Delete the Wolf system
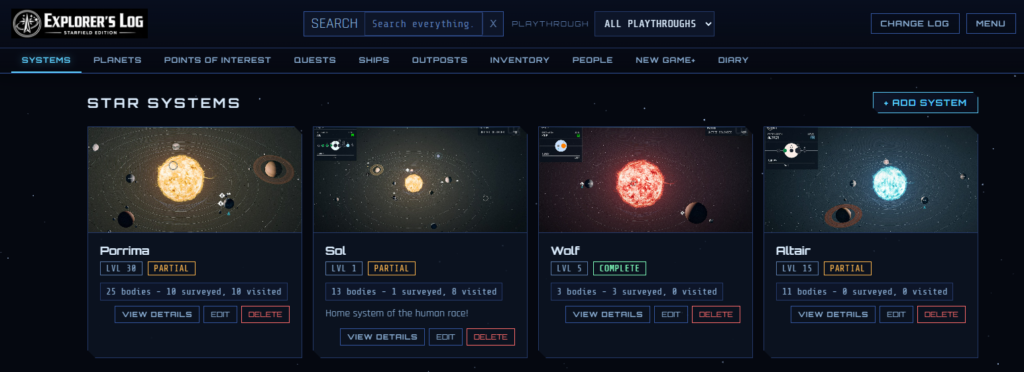Viewport: 1024px width, 372px height. coord(716,314)
